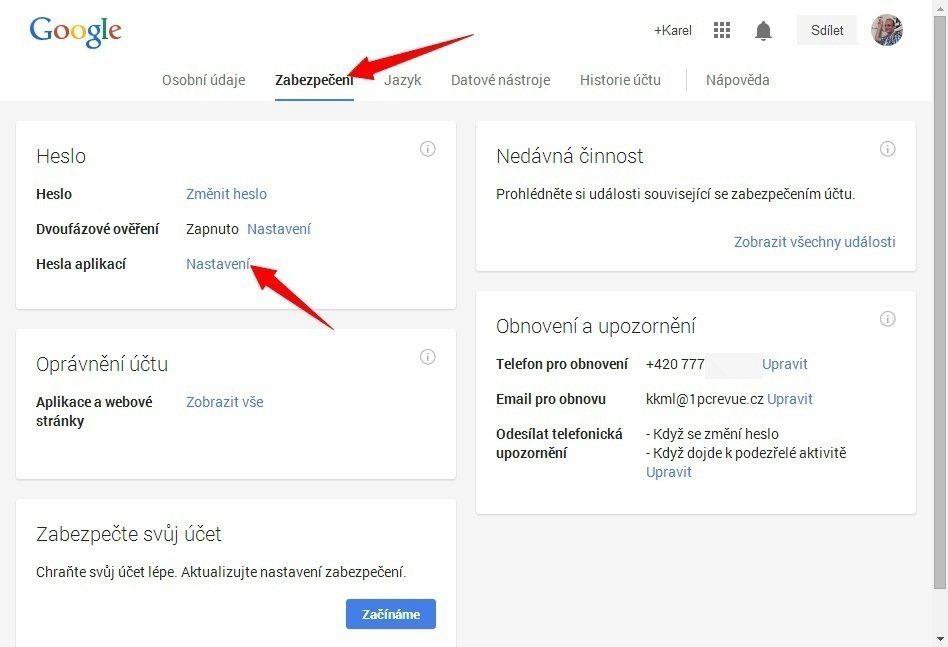Click Upravit next to Telefon pro obnovení
Image resolution: width=948 pixels, height=647 pixels.
pyautogui.click(x=785, y=364)
